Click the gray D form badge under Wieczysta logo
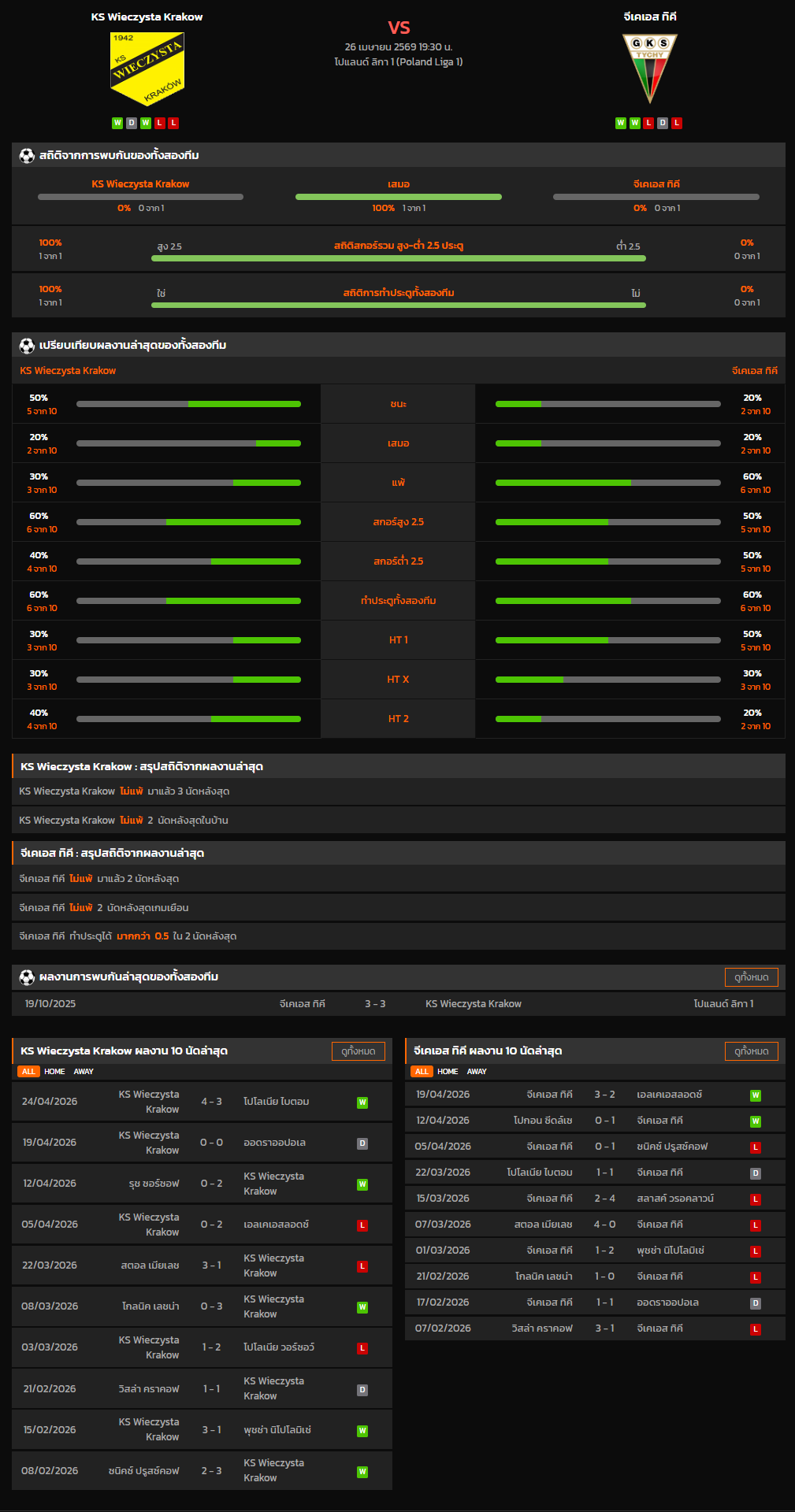 coord(132,123)
